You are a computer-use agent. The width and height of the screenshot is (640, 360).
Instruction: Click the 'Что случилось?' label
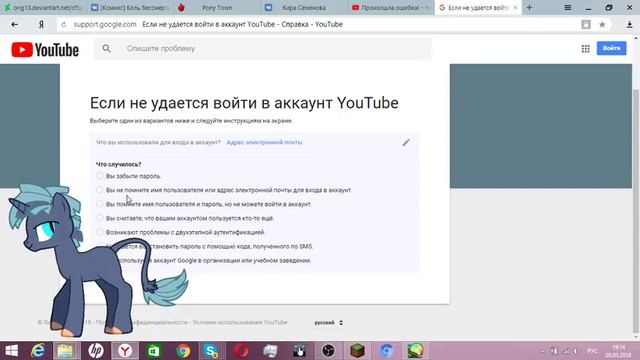pos(118,164)
